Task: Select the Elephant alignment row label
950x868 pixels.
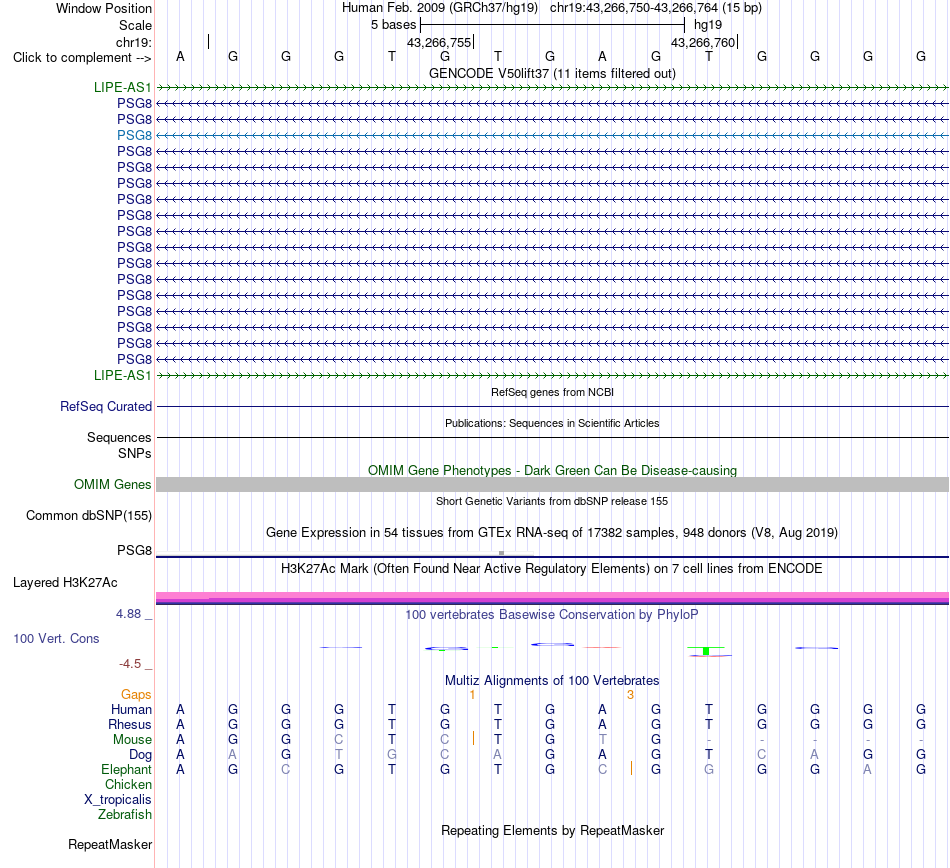Action: [x=127, y=770]
